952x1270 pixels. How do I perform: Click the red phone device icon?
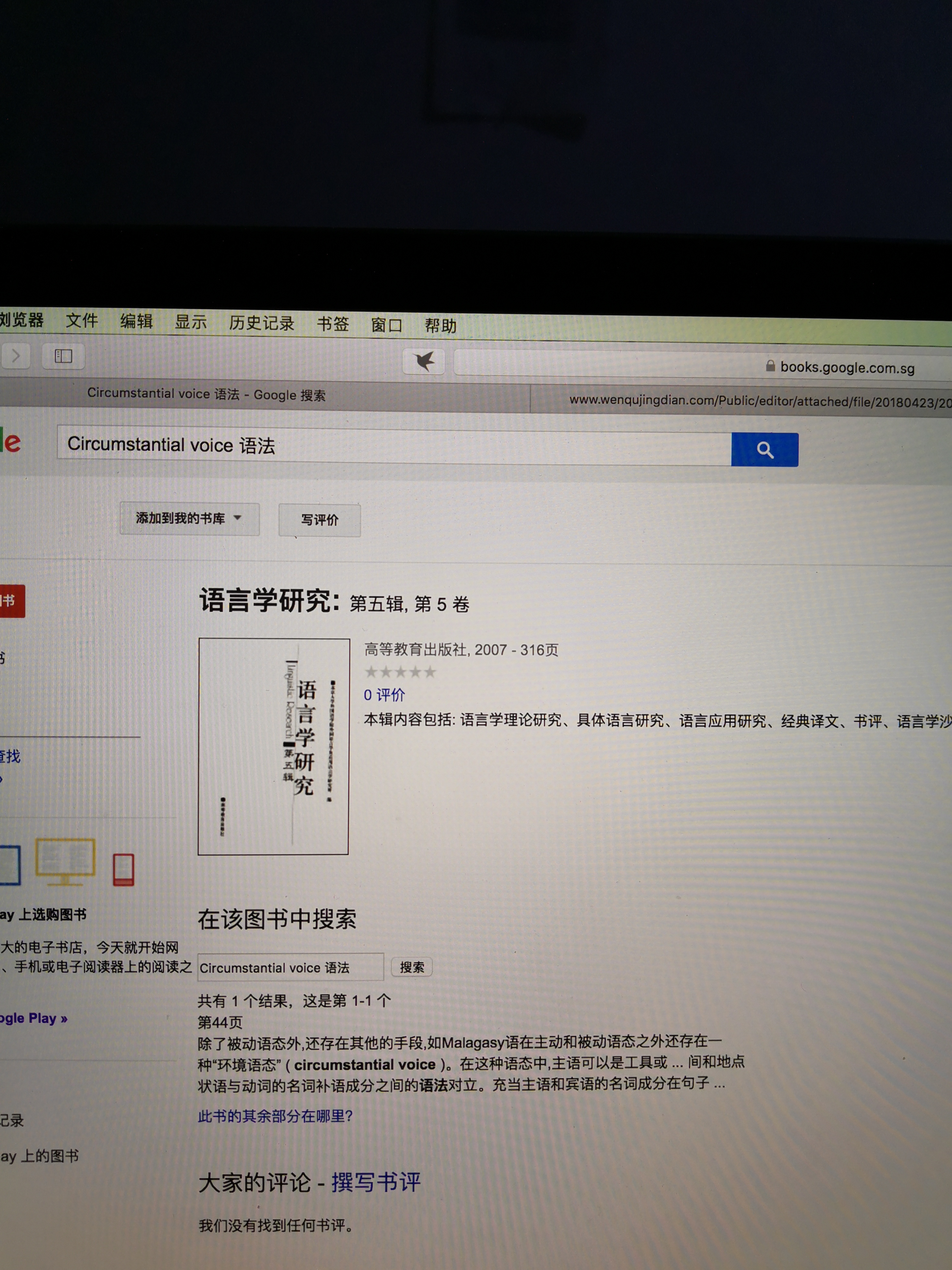coord(123,869)
